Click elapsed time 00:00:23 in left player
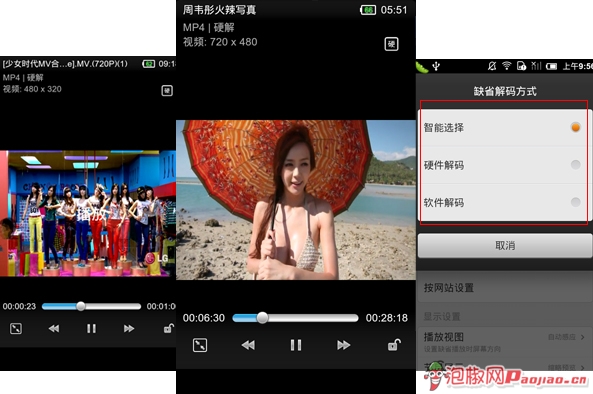593x394 pixels. click(19, 306)
